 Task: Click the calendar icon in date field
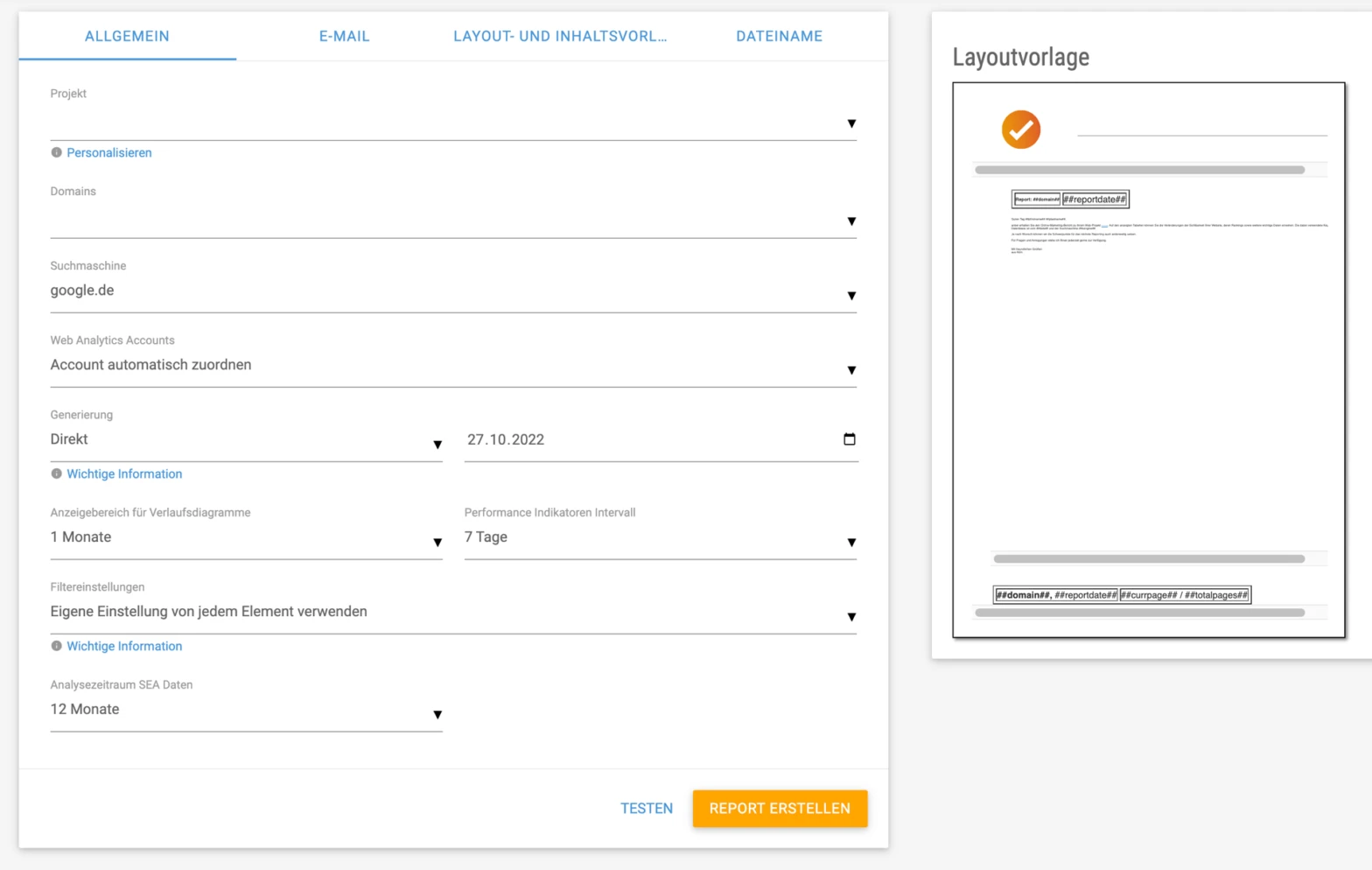point(849,439)
